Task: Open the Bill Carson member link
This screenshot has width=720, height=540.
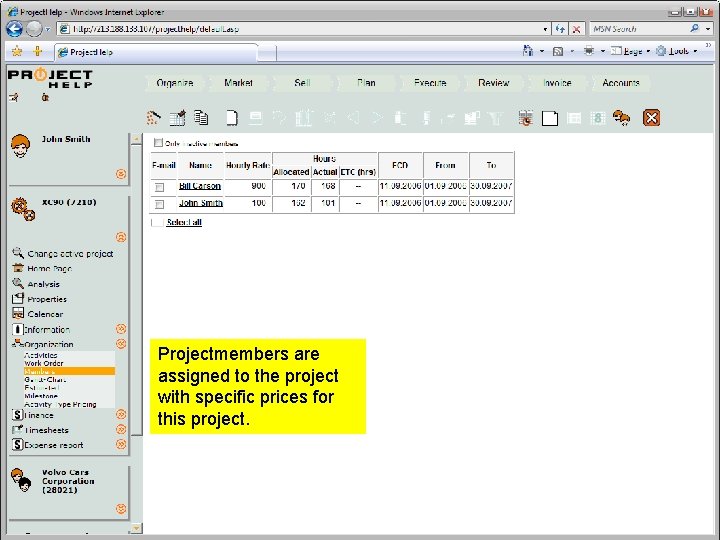Action: [x=200, y=186]
